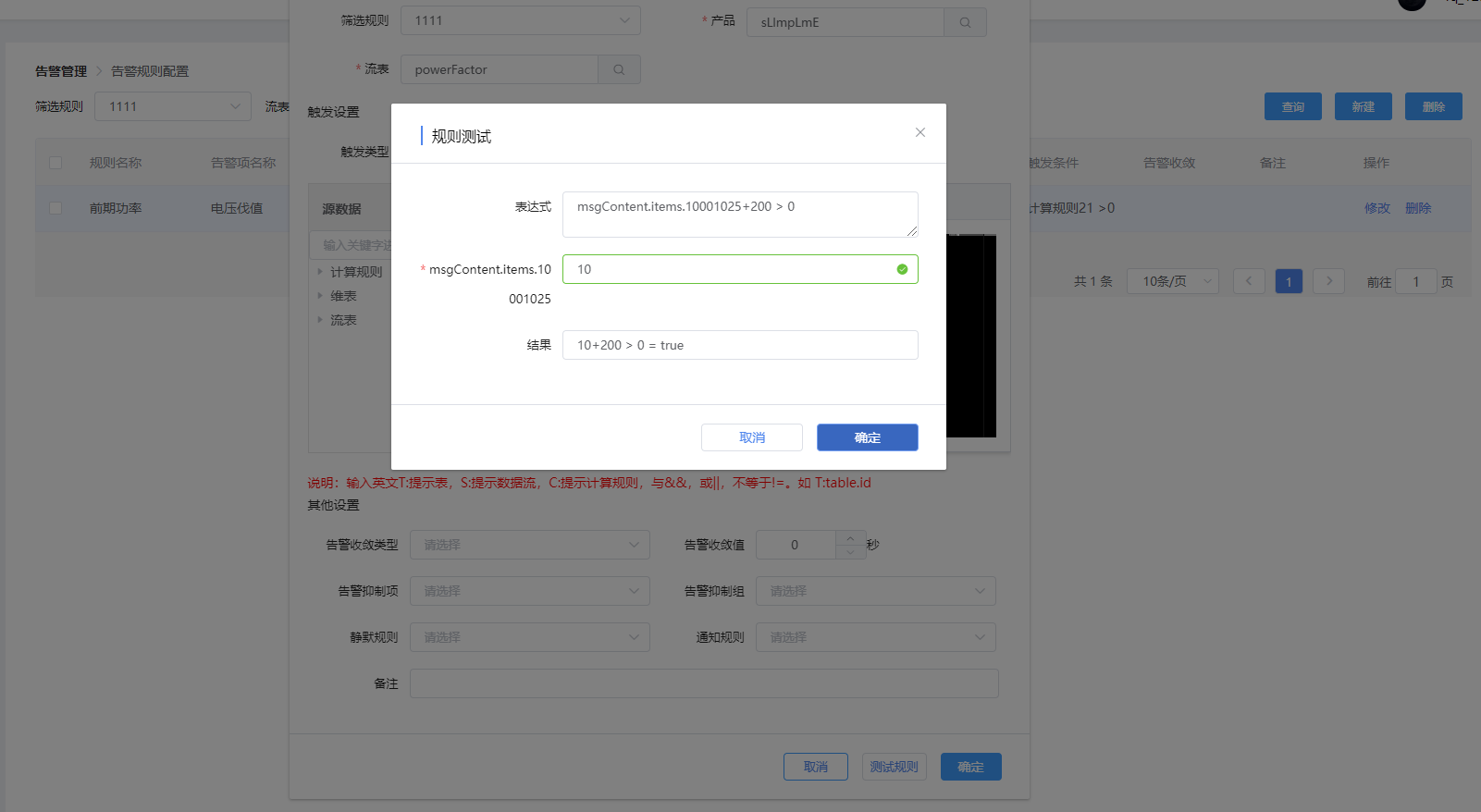
Task: Click the 告警收敛 column header
Action: point(1169,163)
